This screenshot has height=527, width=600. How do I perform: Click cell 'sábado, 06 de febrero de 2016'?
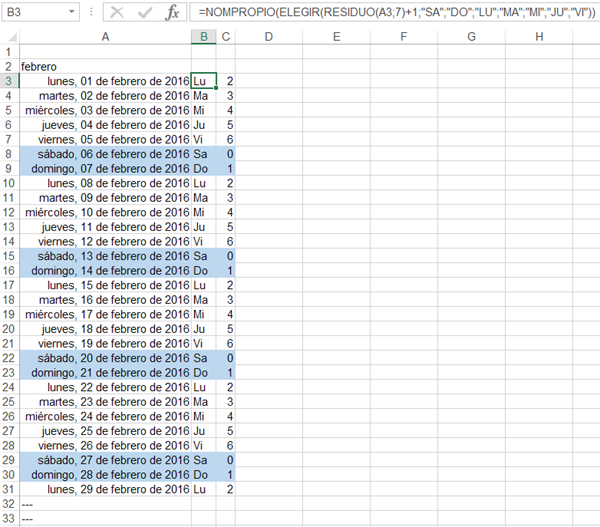pos(105,154)
